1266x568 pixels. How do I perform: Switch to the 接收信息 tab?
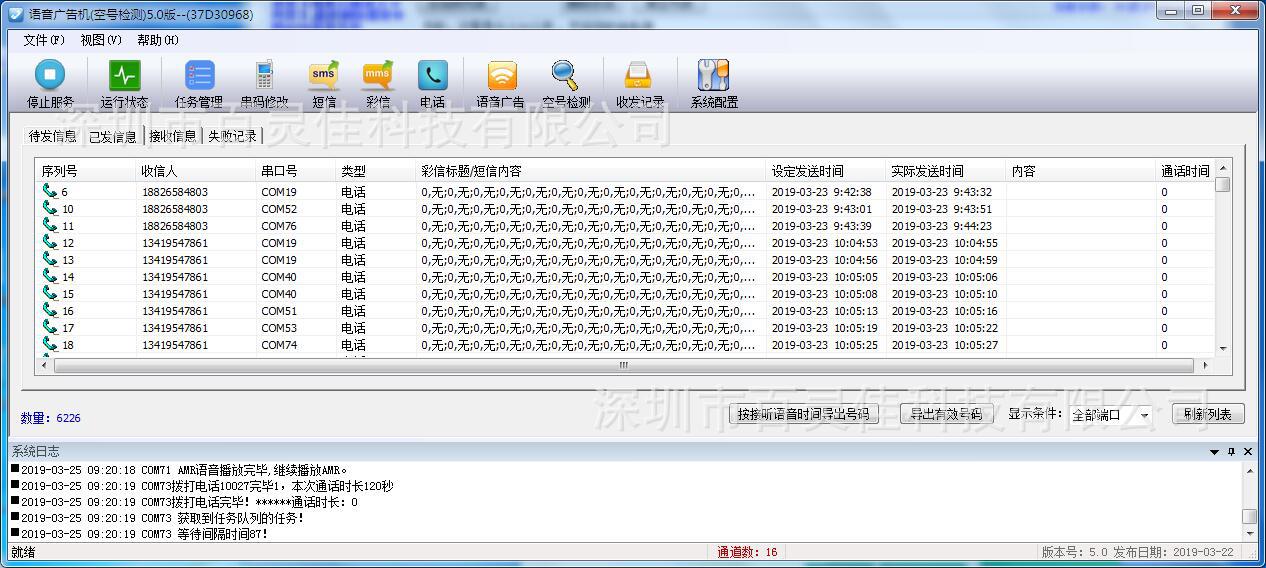(172, 136)
